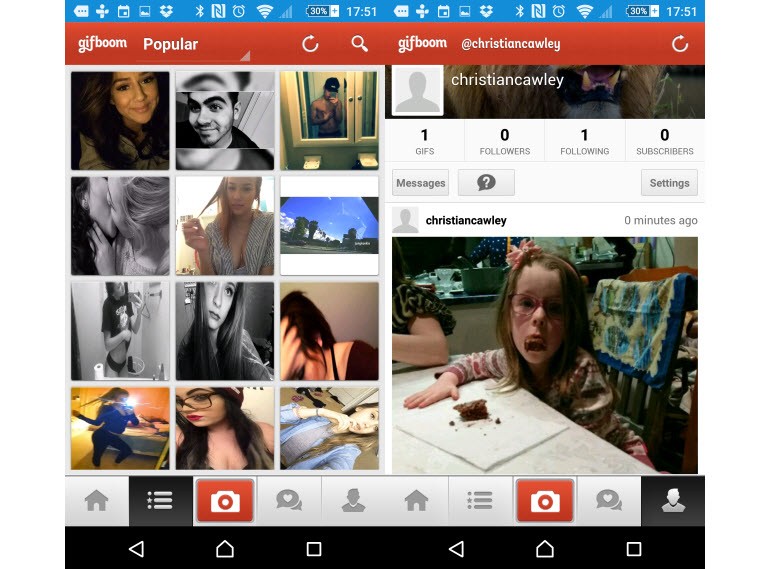
Task: Tap the 30% battery indicator on the left screen
Action: click(x=323, y=11)
